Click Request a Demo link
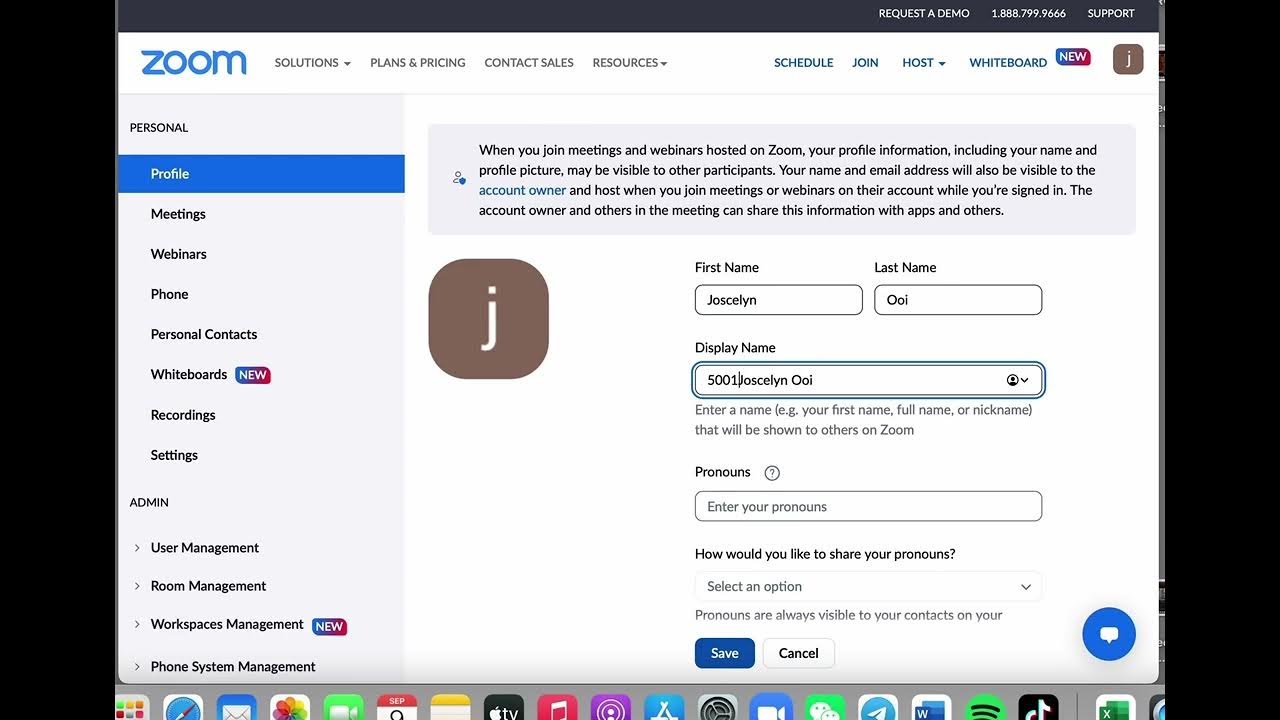The image size is (1280, 720). (x=924, y=14)
